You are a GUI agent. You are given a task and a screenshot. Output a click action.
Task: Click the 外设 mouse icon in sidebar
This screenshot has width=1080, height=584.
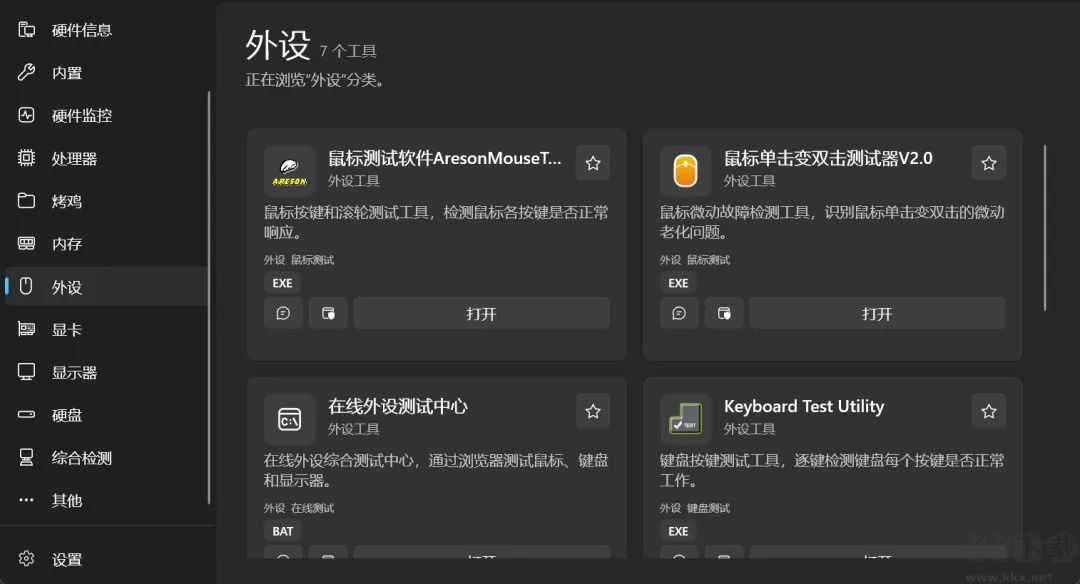[26, 286]
